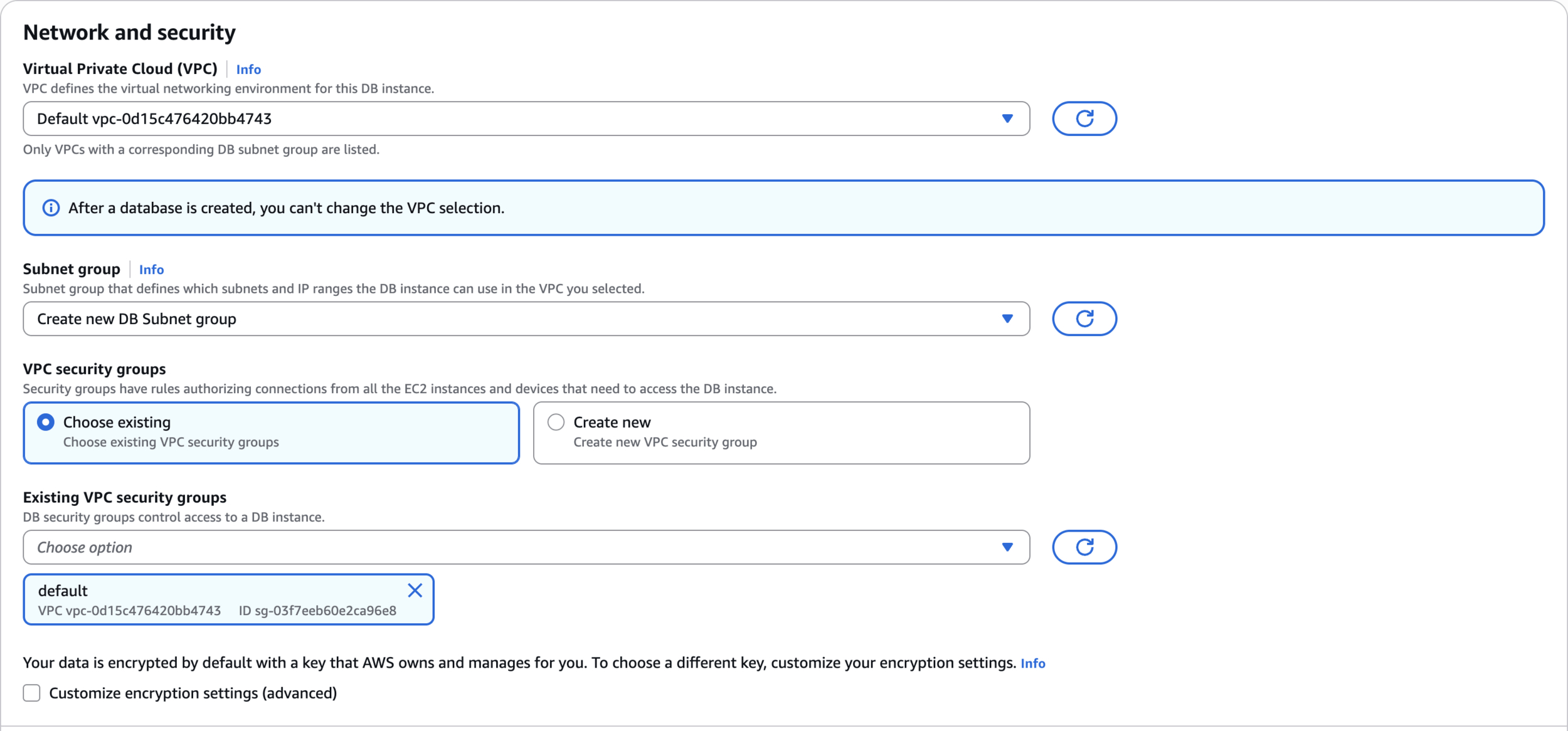Viewport: 1568px width, 731px height.
Task: Refresh existing VPC security groups list
Action: [x=1084, y=547]
